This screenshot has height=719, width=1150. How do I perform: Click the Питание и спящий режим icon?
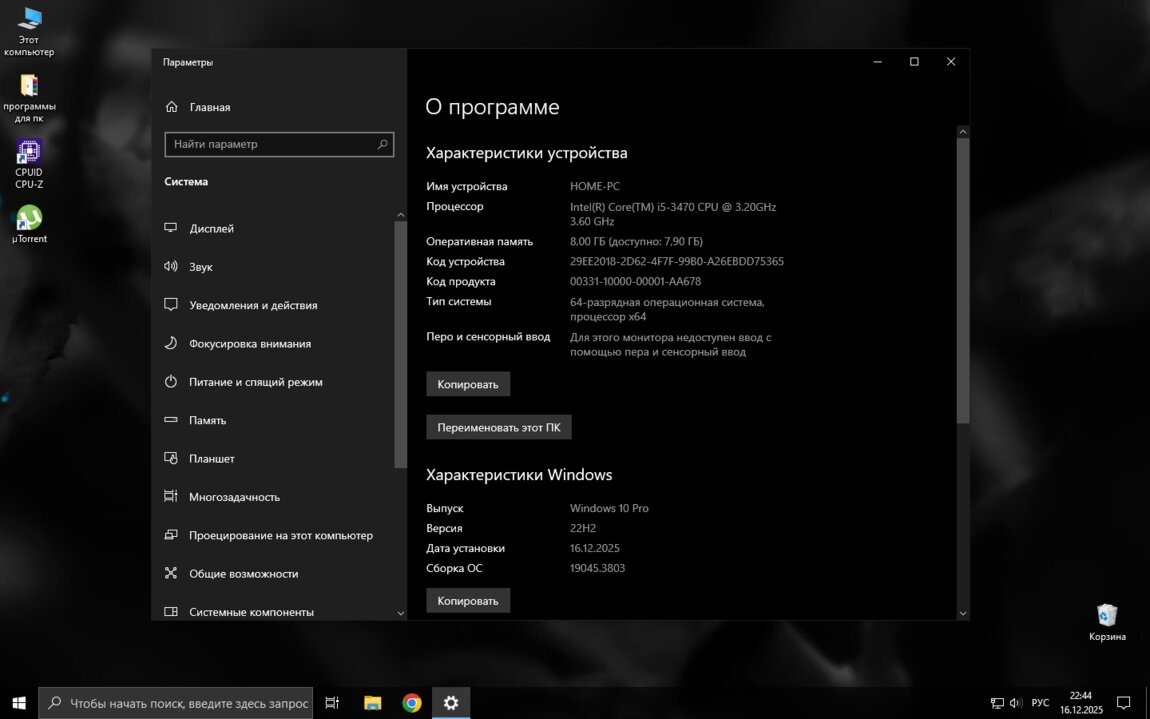click(171, 382)
